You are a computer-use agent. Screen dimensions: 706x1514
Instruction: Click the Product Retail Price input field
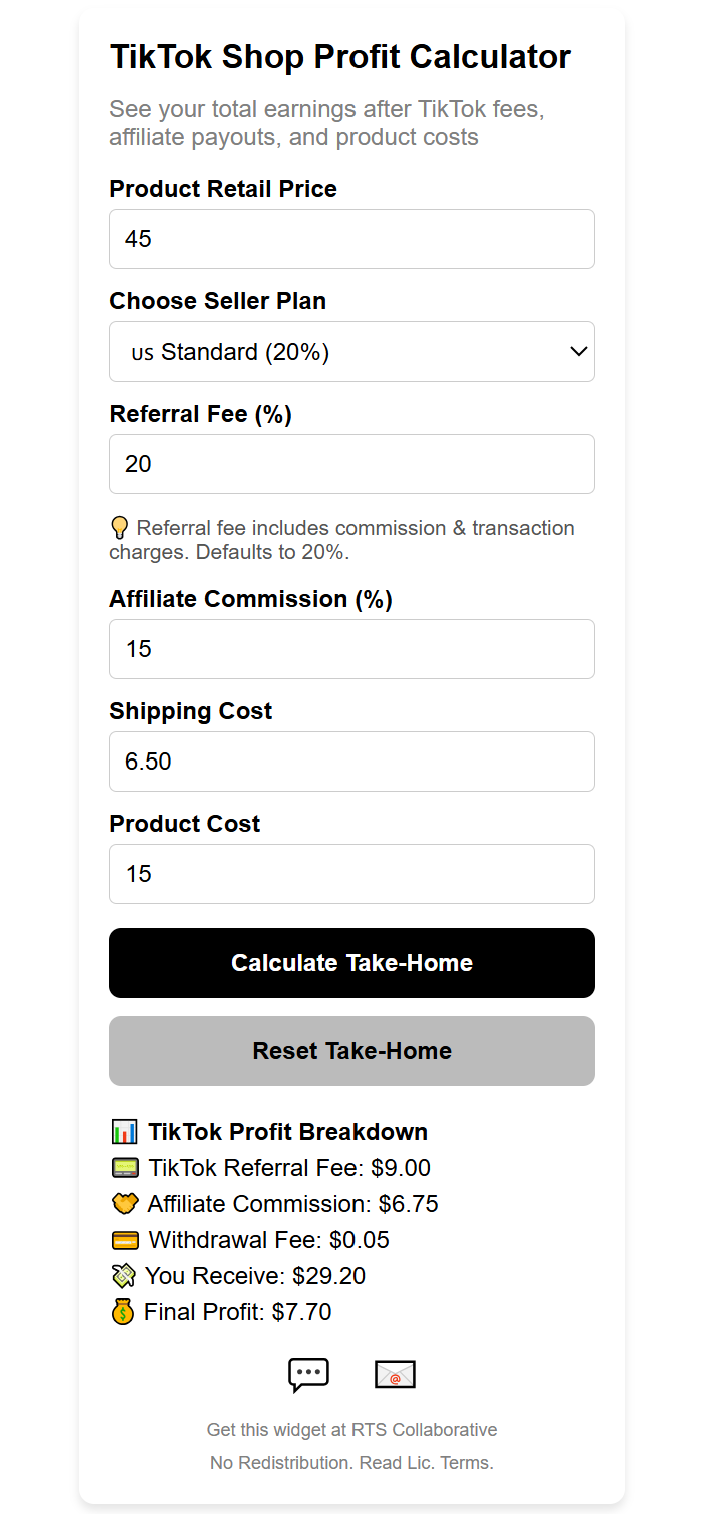coord(352,239)
